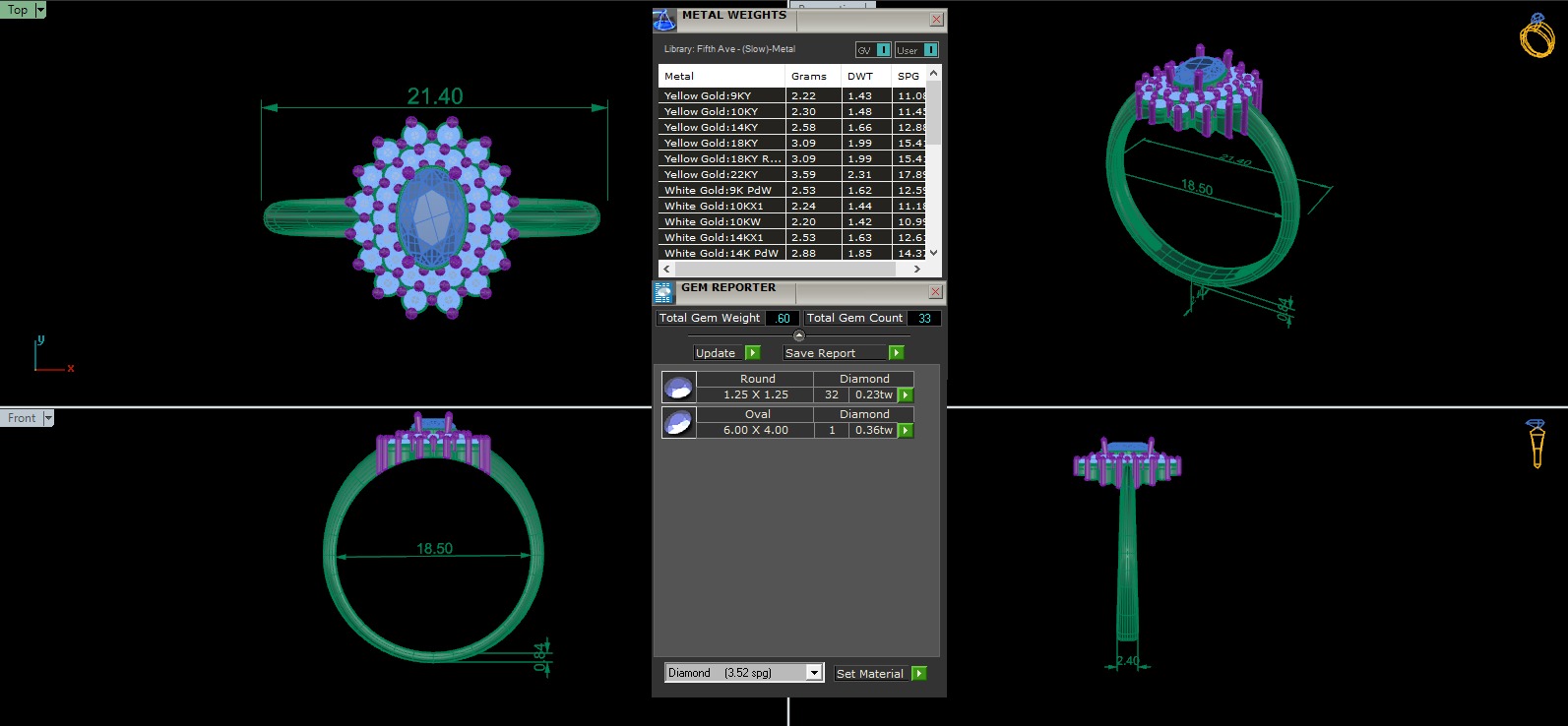Click the green arrow beside Save Report

[896, 353]
